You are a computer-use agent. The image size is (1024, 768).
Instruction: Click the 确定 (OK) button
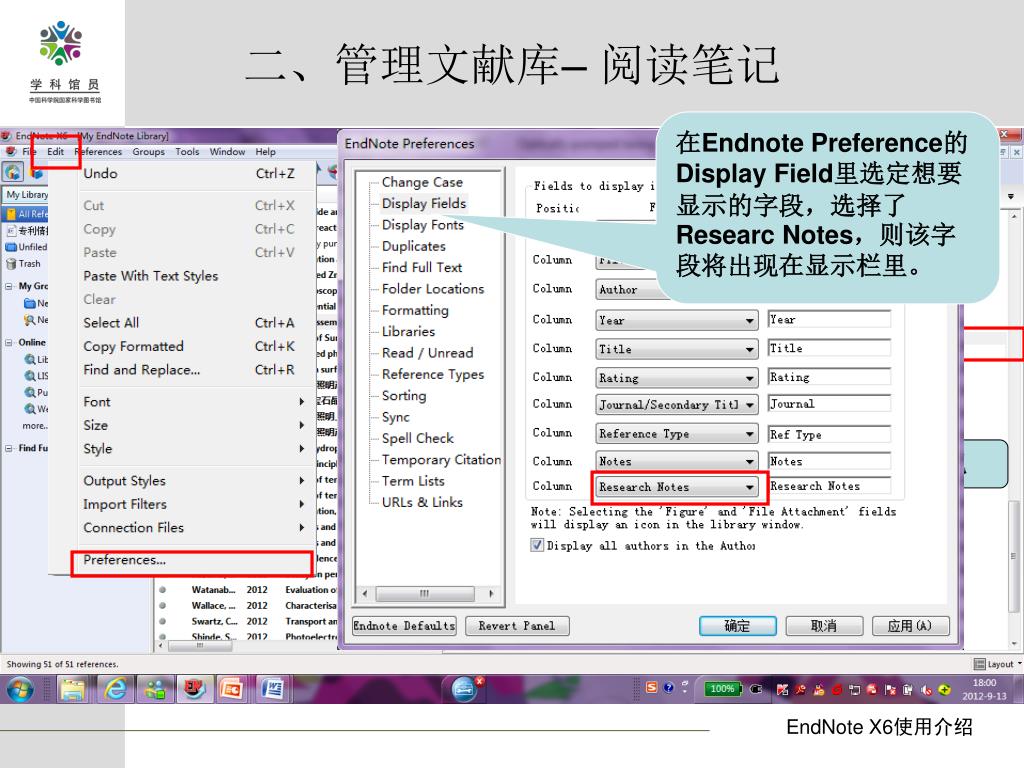(x=737, y=626)
